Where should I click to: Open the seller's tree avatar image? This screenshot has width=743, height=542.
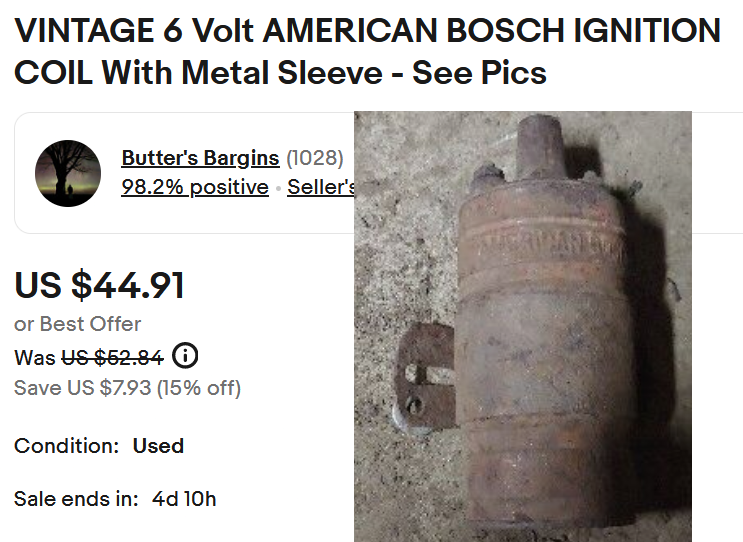point(68,173)
